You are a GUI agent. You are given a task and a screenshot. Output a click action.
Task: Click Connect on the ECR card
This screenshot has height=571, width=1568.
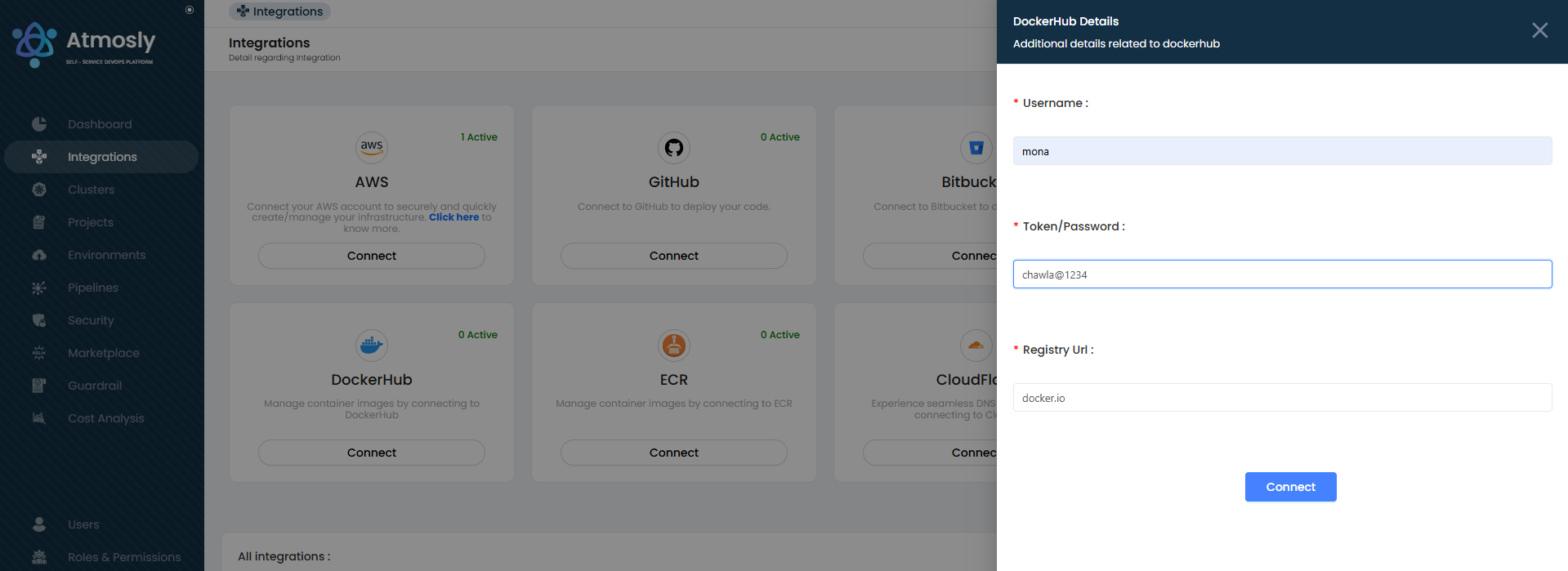click(674, 453)
